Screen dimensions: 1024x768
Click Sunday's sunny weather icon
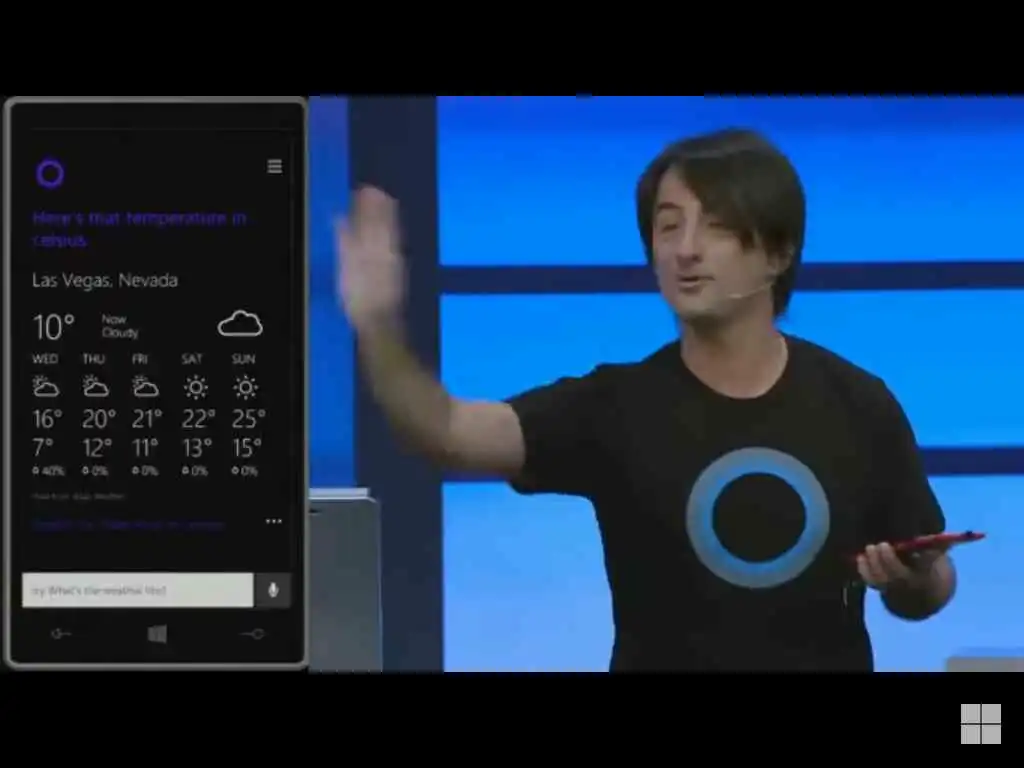pos(246,387)
